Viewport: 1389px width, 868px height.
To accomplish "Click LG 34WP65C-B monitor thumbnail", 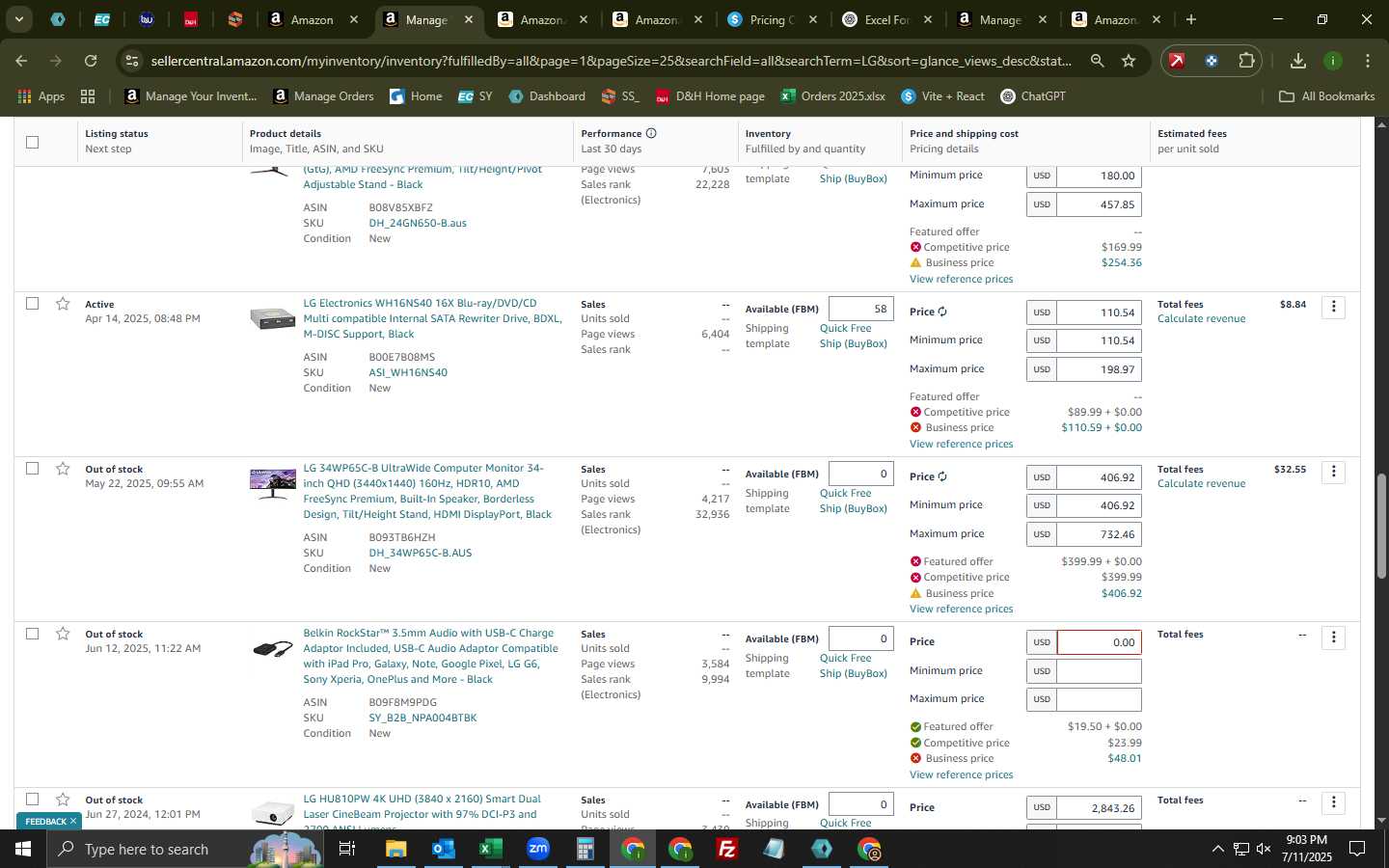I will (x=272, y=483).
